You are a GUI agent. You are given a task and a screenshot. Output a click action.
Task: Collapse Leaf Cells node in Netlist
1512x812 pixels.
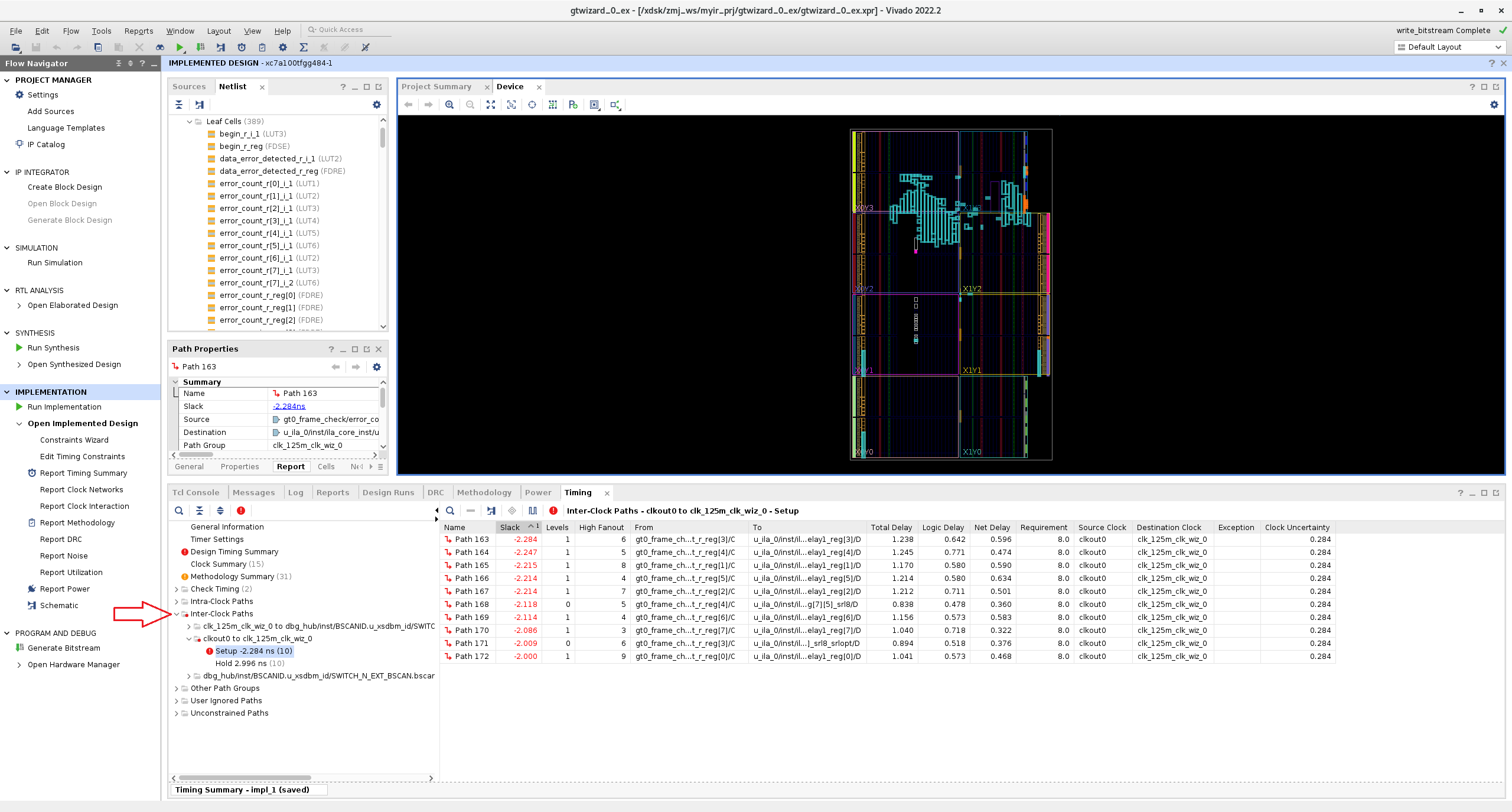(x=190, y=122)
